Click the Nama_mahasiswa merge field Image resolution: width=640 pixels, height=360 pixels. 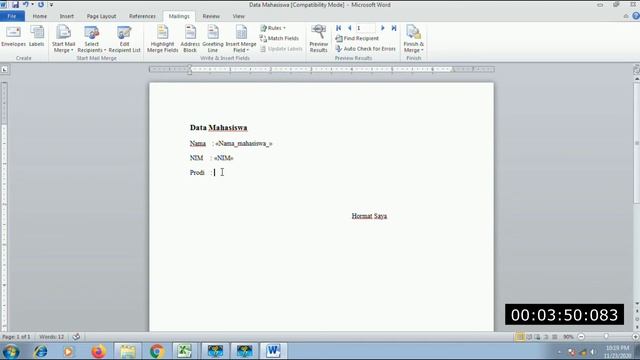(244, 143)
